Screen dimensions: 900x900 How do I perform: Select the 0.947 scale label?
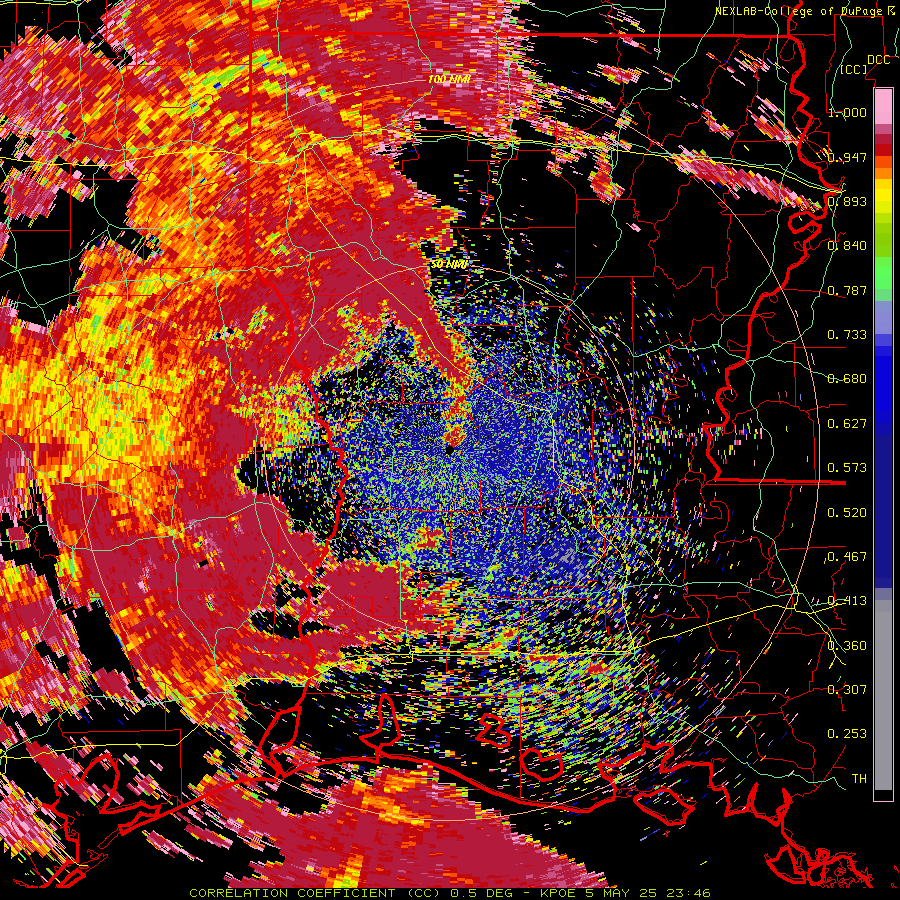point(847,157)
